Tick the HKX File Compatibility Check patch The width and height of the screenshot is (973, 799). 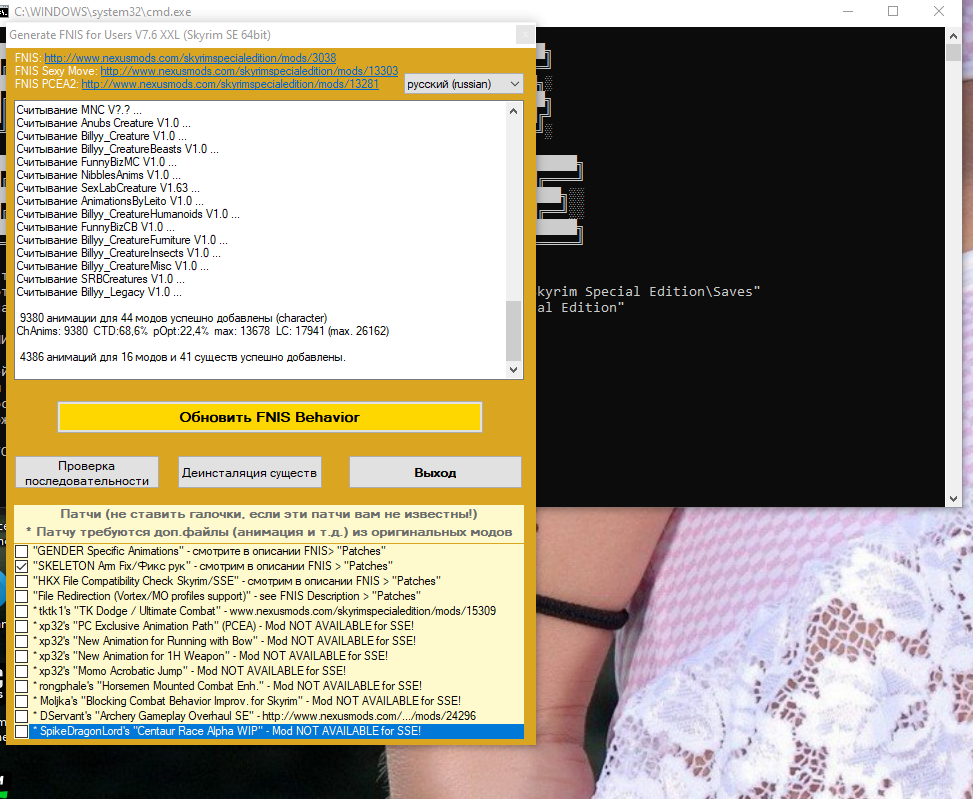click(x=22, y=581)
